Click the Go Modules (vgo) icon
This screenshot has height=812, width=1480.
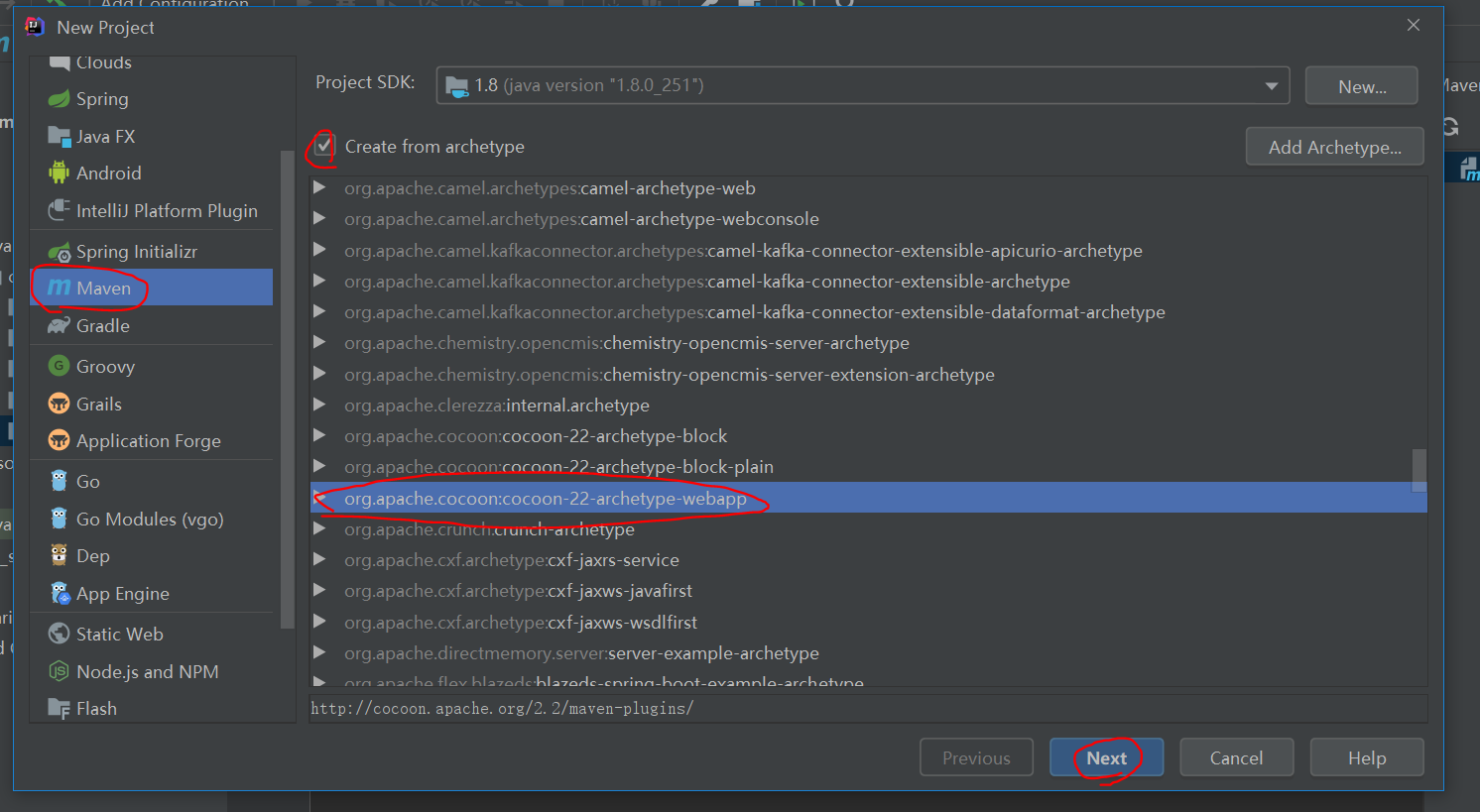(60, 520)
